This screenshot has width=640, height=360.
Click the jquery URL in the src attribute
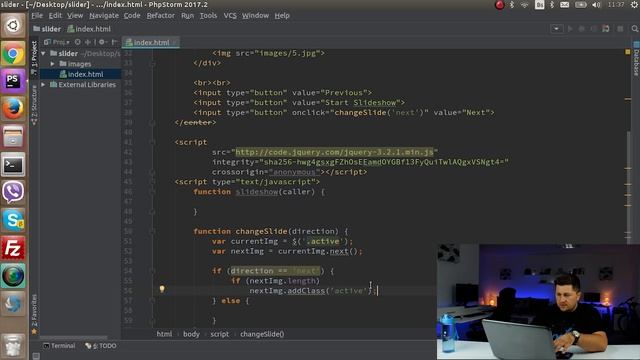click(334, 152)
